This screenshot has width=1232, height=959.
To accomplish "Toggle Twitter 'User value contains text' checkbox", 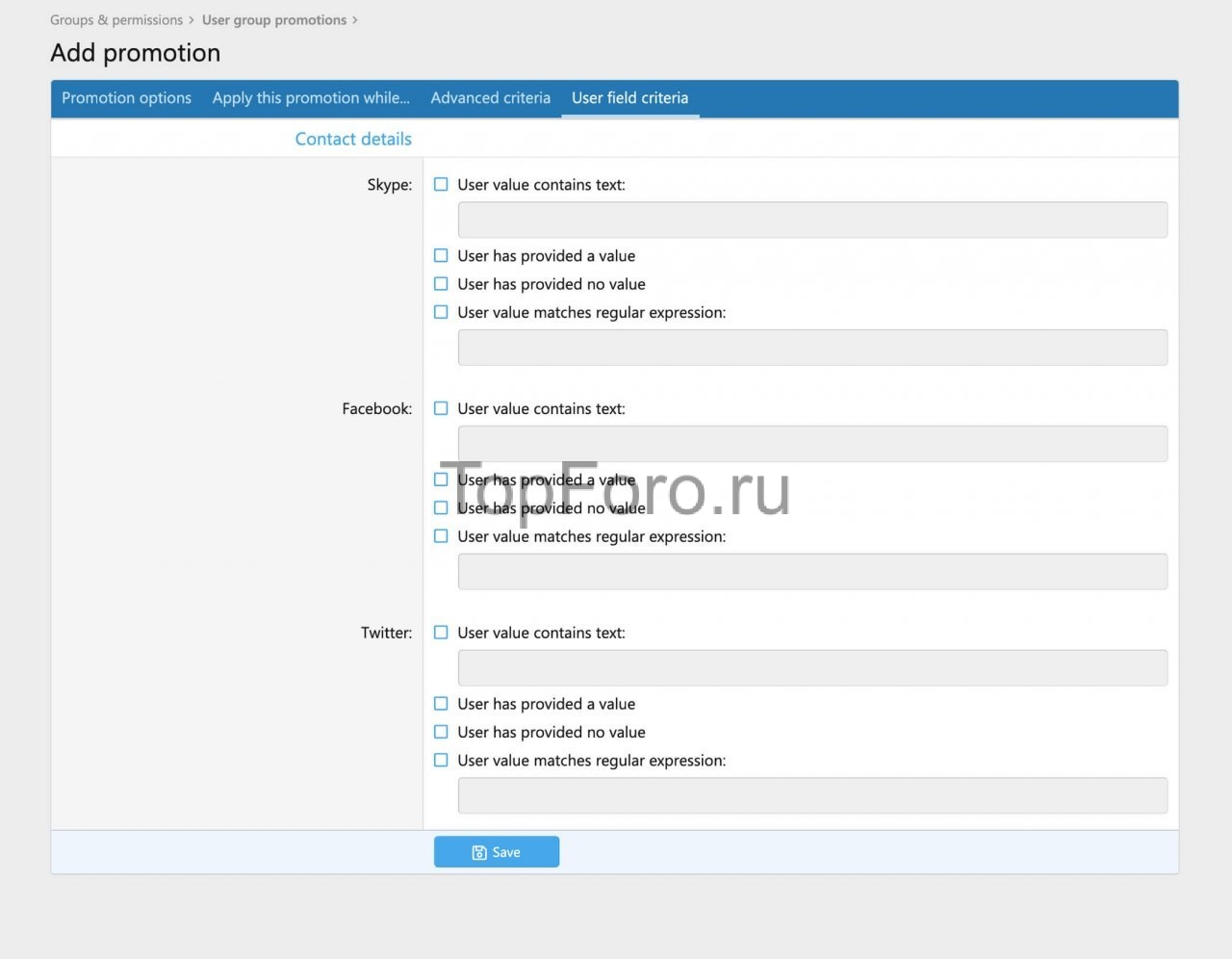I will pos(441,633).
